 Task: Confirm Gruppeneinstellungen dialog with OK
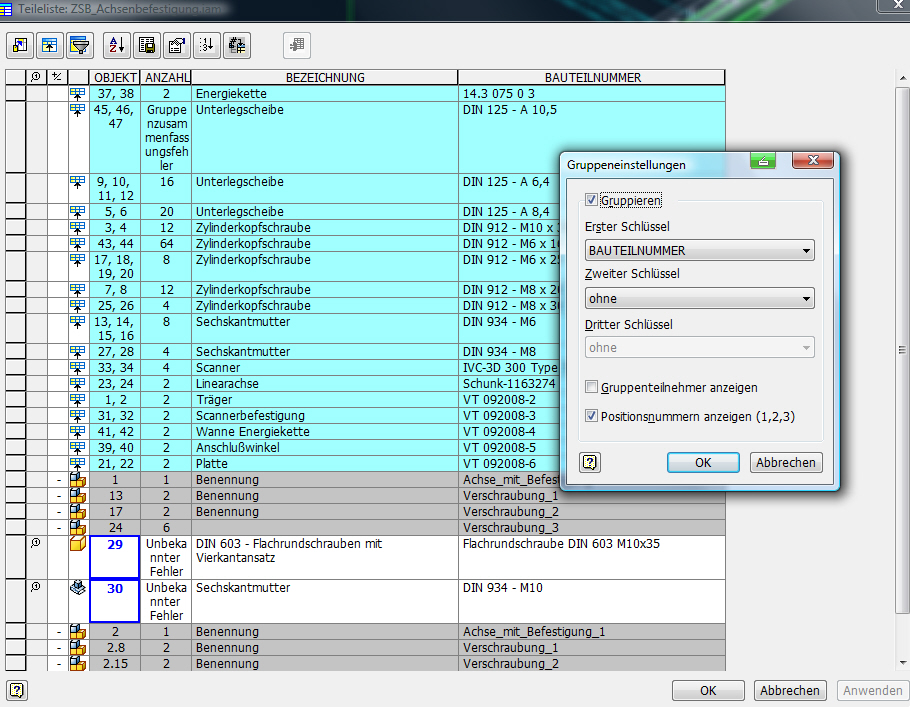coord(703,463)
